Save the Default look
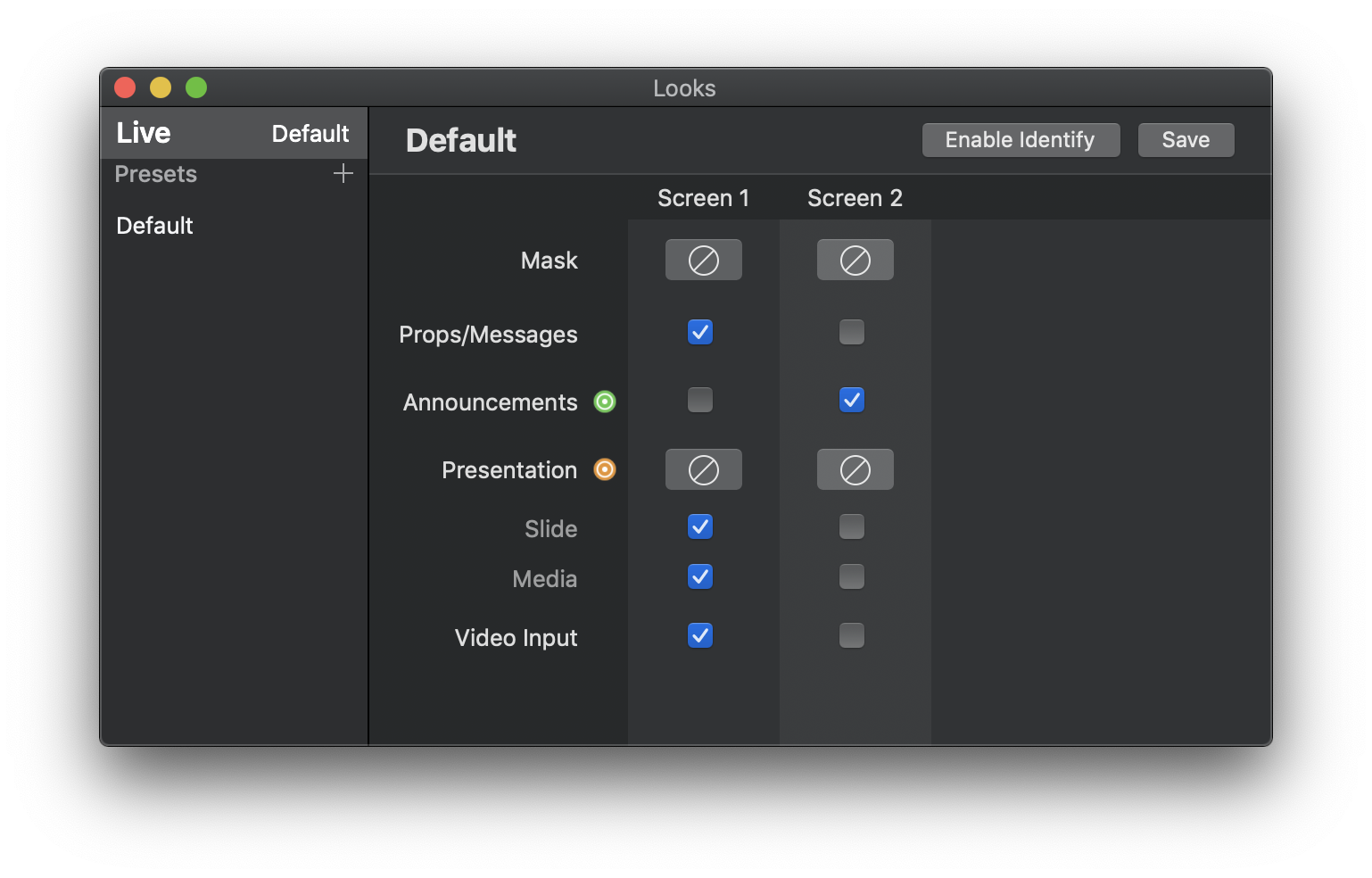The height and width of the screenshot is (878, 1372). point(1186,140)
